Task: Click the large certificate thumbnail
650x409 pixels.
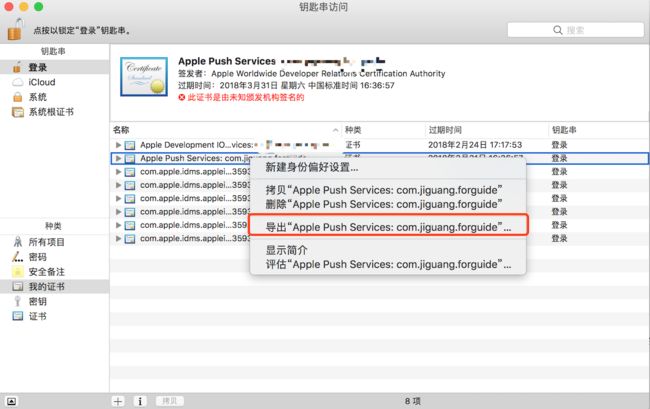Action: (144, 77)
